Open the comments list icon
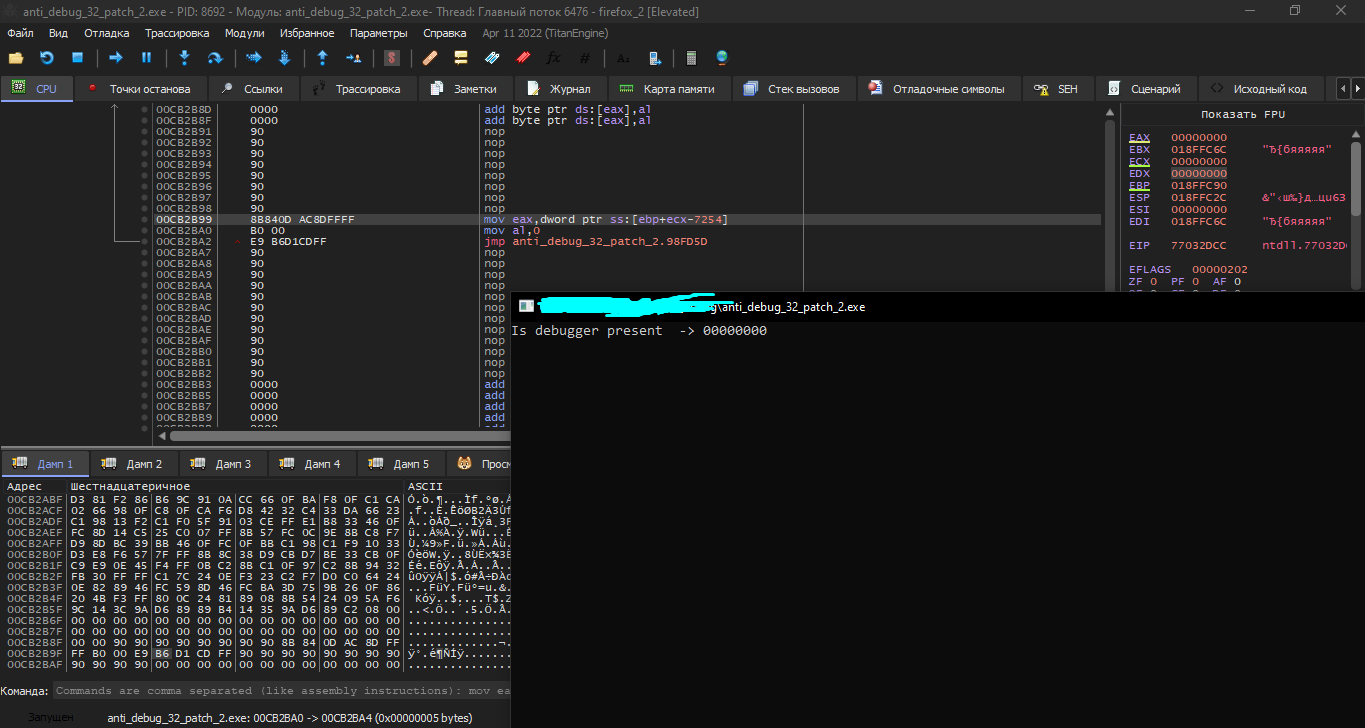The image size is (1365, 728). tap(460, 58)
